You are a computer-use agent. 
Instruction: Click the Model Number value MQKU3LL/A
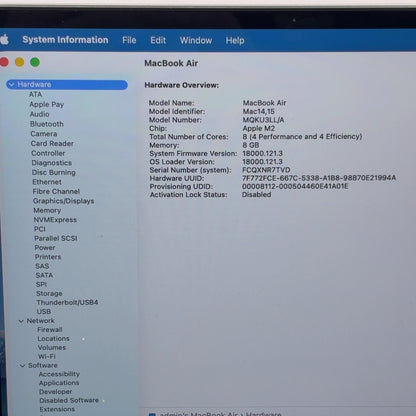[x=263, y=120]
